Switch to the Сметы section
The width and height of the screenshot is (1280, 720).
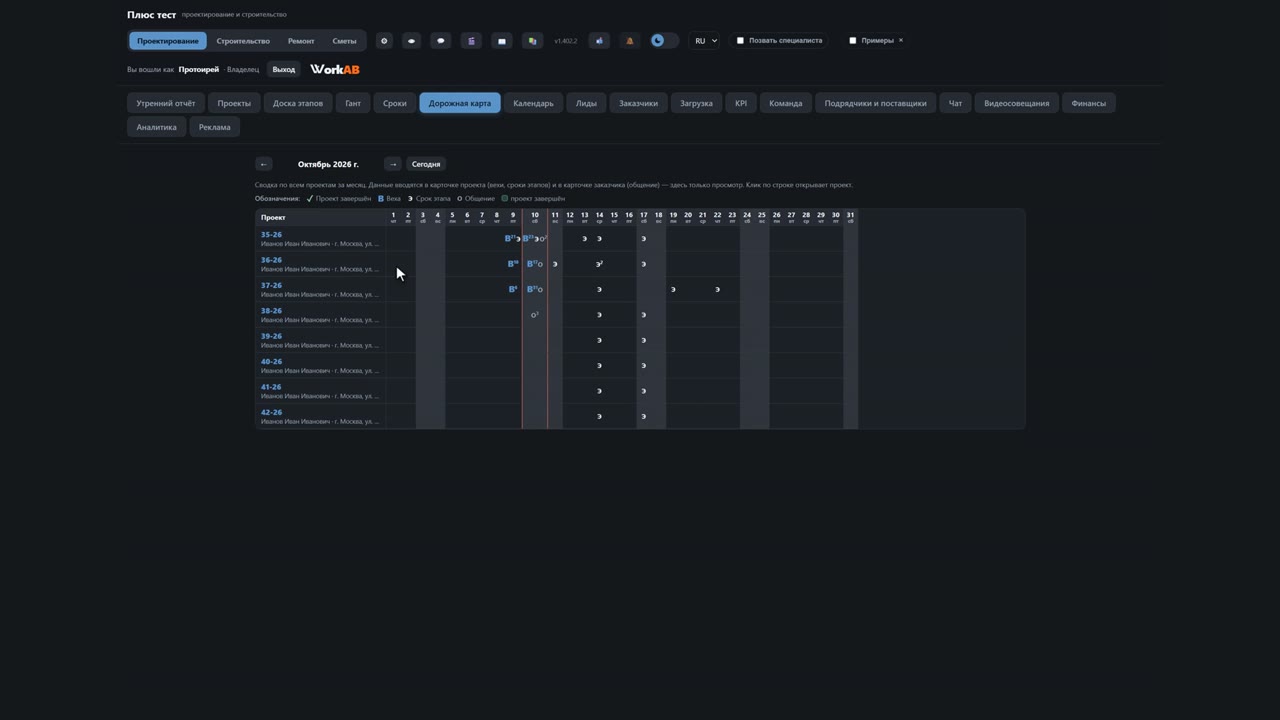[344, 41]
